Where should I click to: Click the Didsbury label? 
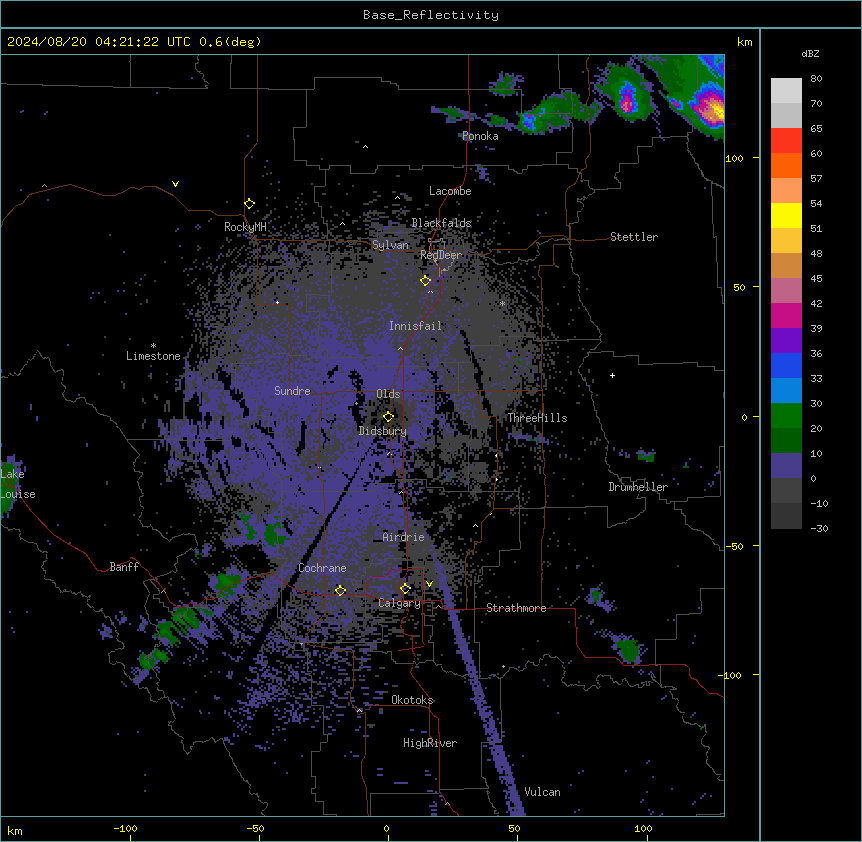pos(383,431)
